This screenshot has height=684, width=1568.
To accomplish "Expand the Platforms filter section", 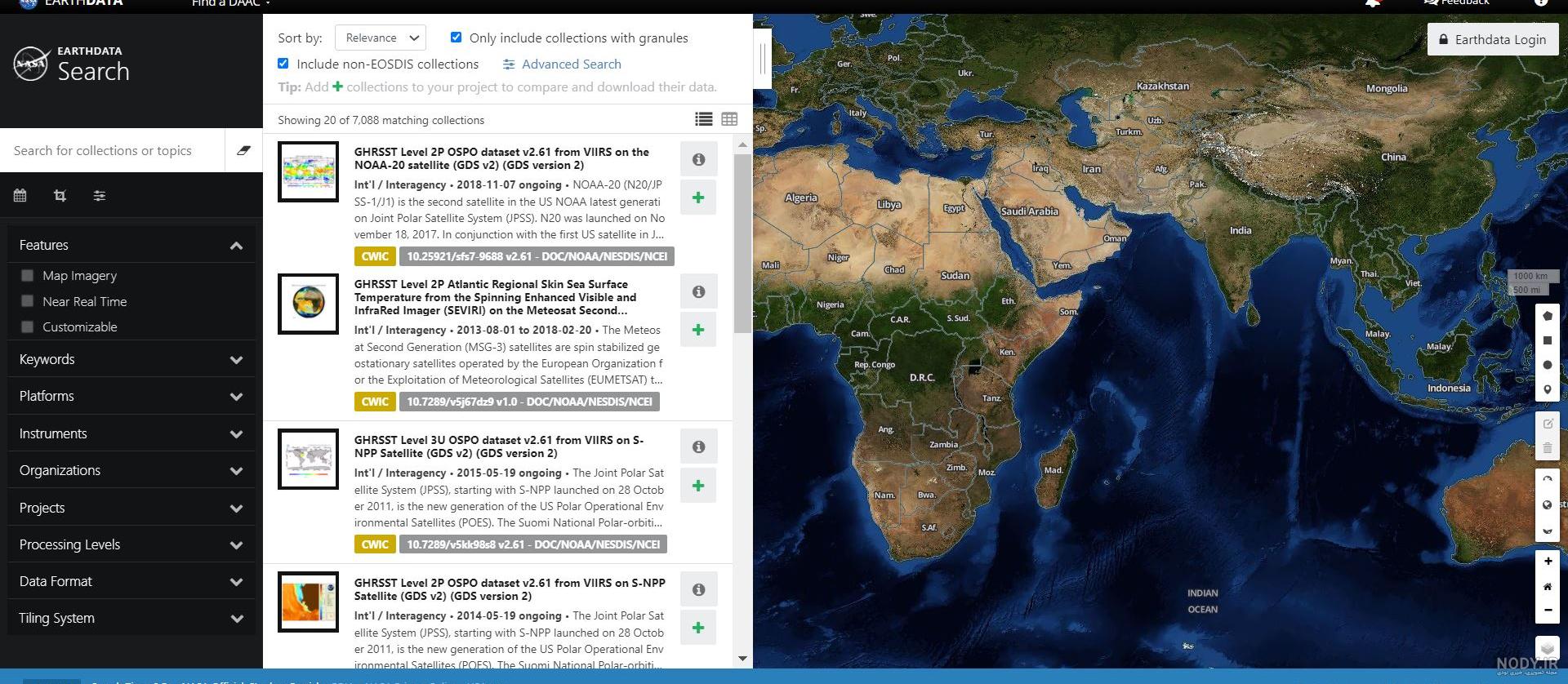I will tap(131, 396).
